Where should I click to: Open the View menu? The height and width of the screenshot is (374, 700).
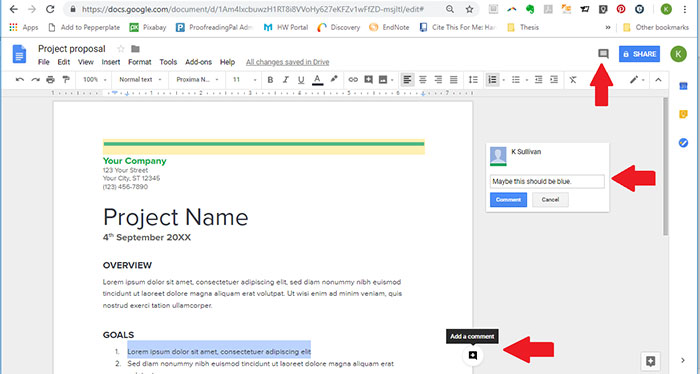86,62
